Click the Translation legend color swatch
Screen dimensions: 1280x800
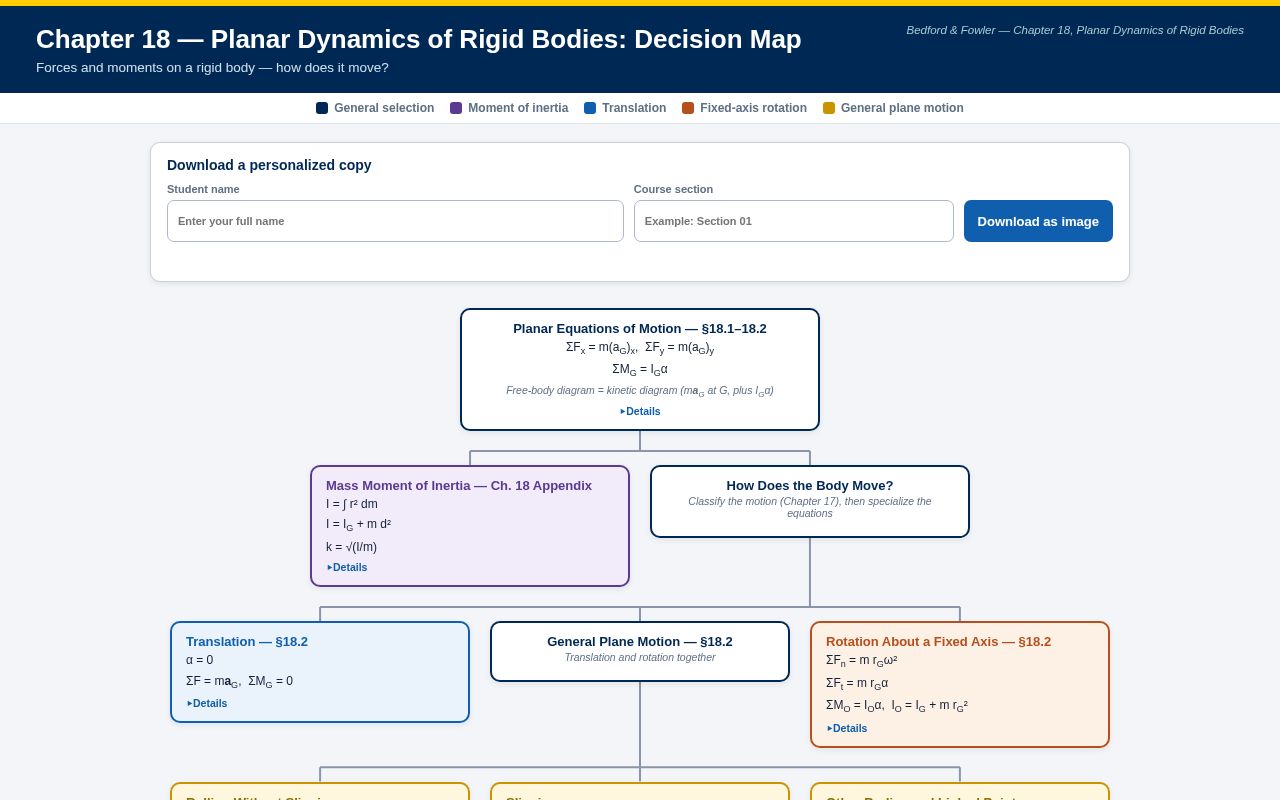(590, 108)
